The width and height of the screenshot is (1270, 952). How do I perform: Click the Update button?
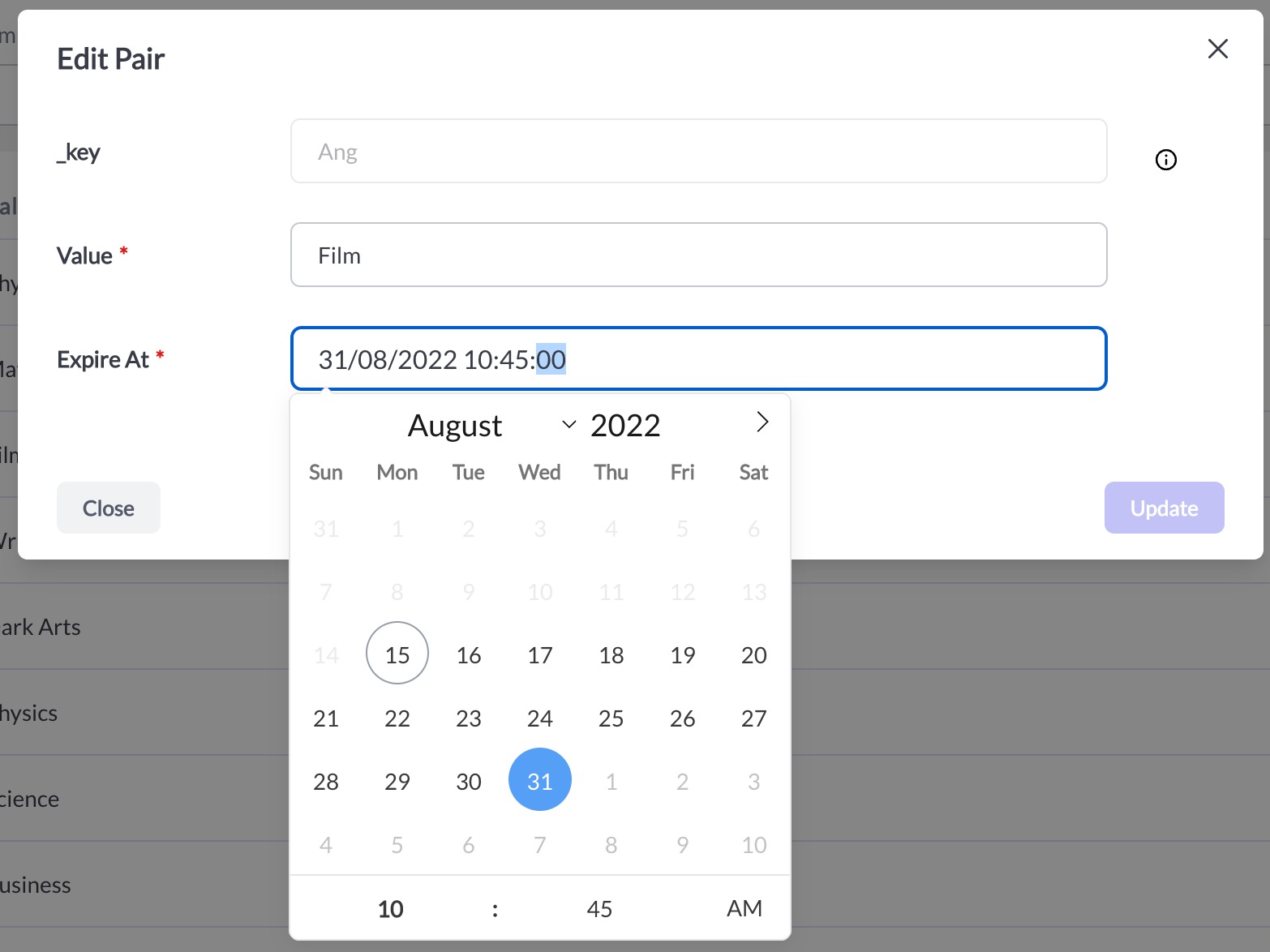click(x=1164, y=508)
